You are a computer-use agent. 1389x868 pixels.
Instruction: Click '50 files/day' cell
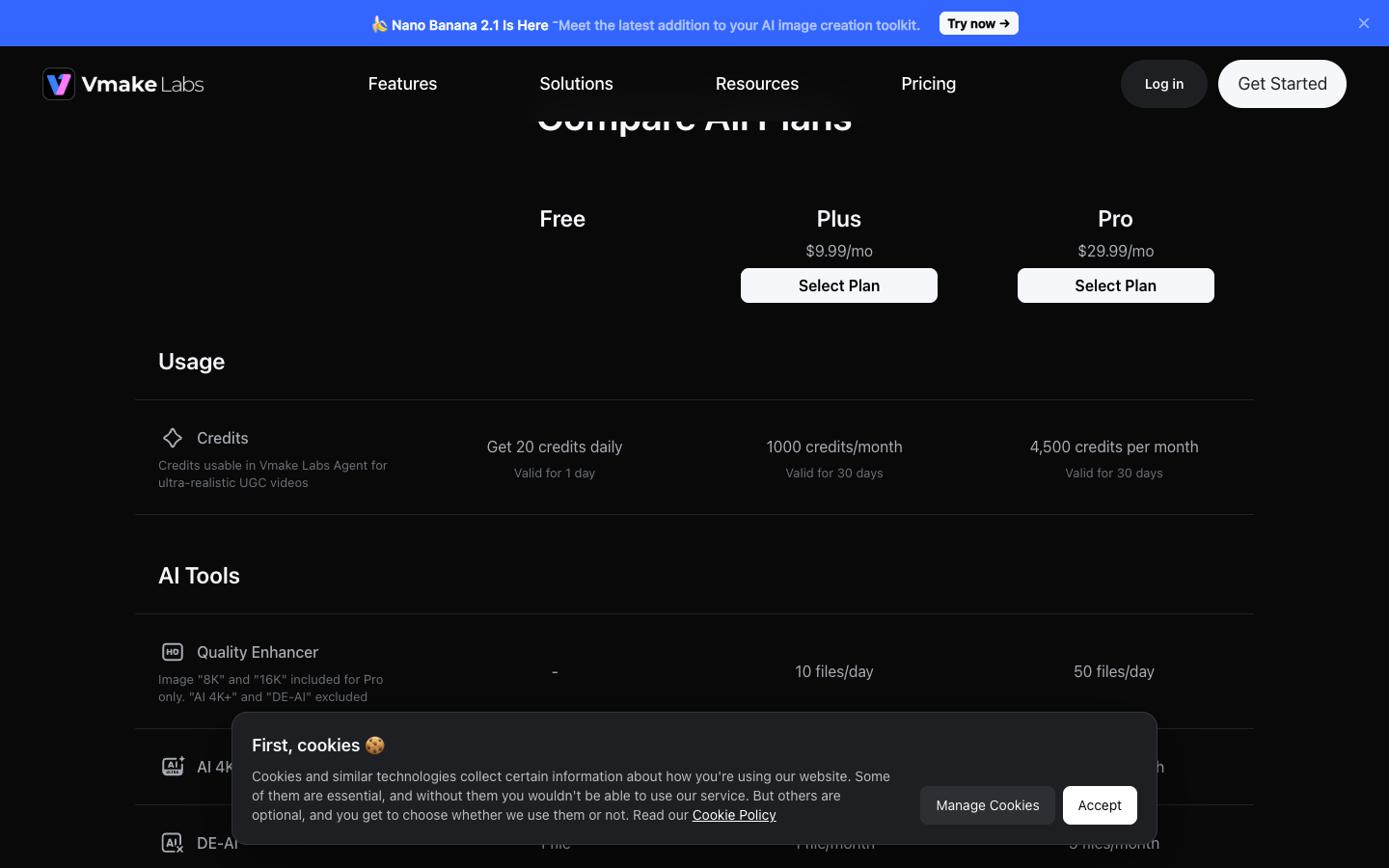click(x=1114, y=671)
